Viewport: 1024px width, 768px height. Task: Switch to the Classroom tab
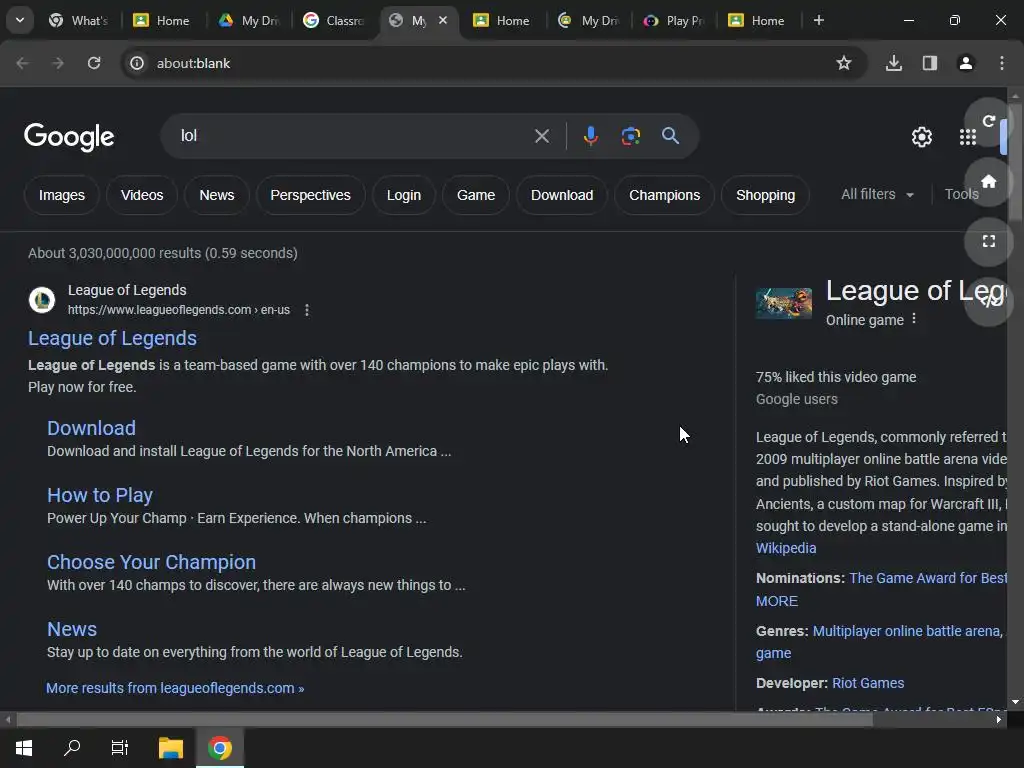pyautogui.click(x=332, y=21)
